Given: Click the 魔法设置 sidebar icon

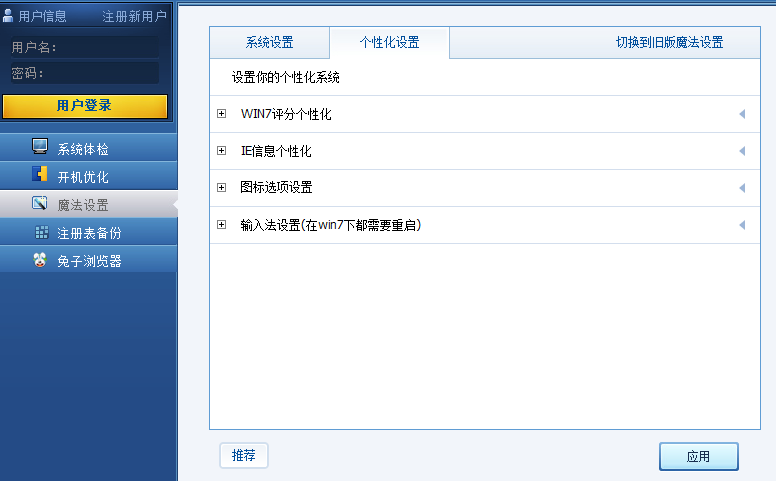Looking at the screenshot, I should click(x=40, y=204).
